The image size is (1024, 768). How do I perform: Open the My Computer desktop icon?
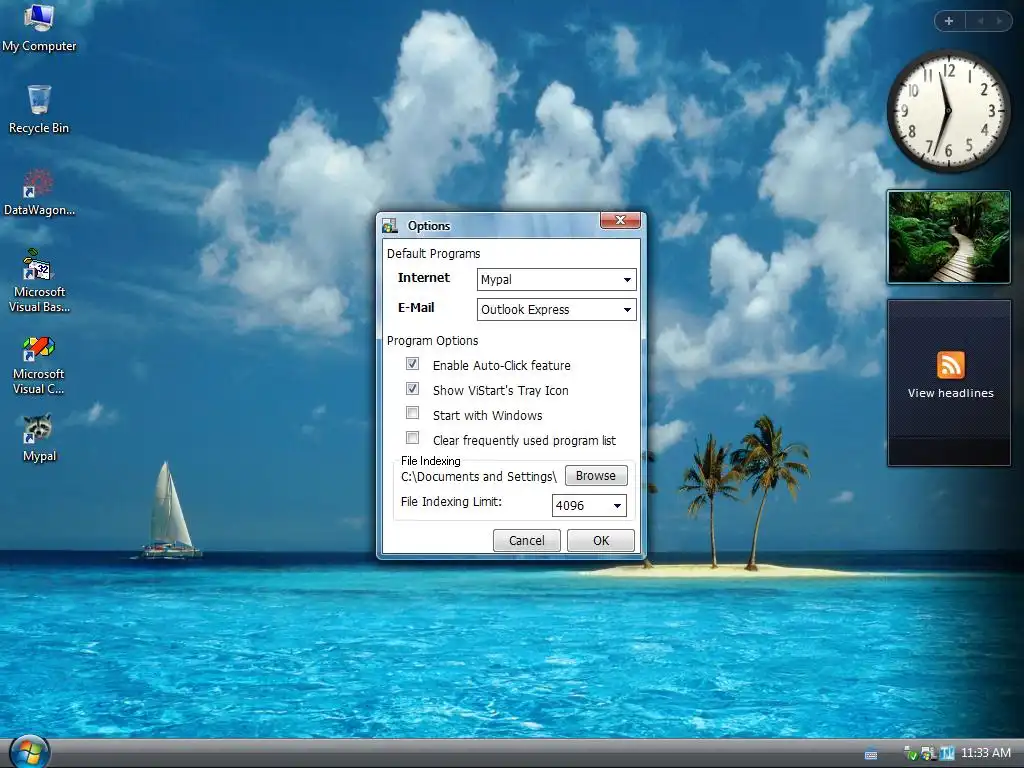pos(39,28)
